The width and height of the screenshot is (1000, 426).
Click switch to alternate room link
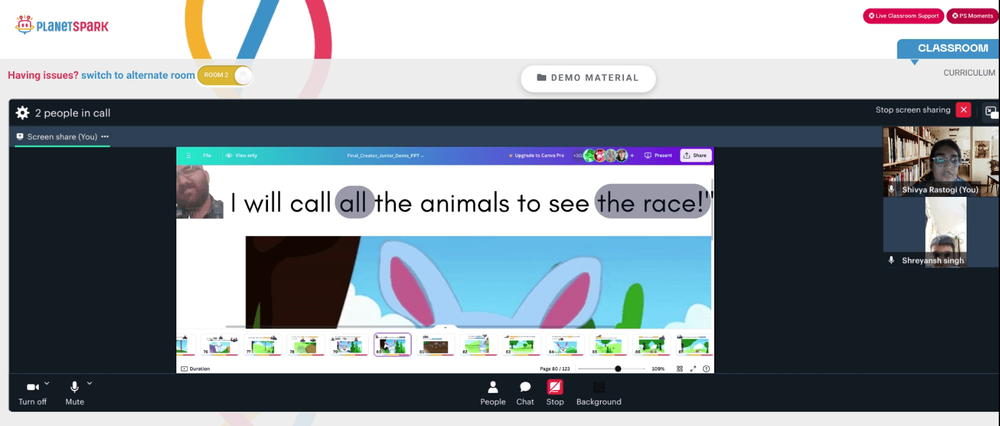tap(138, 75)
